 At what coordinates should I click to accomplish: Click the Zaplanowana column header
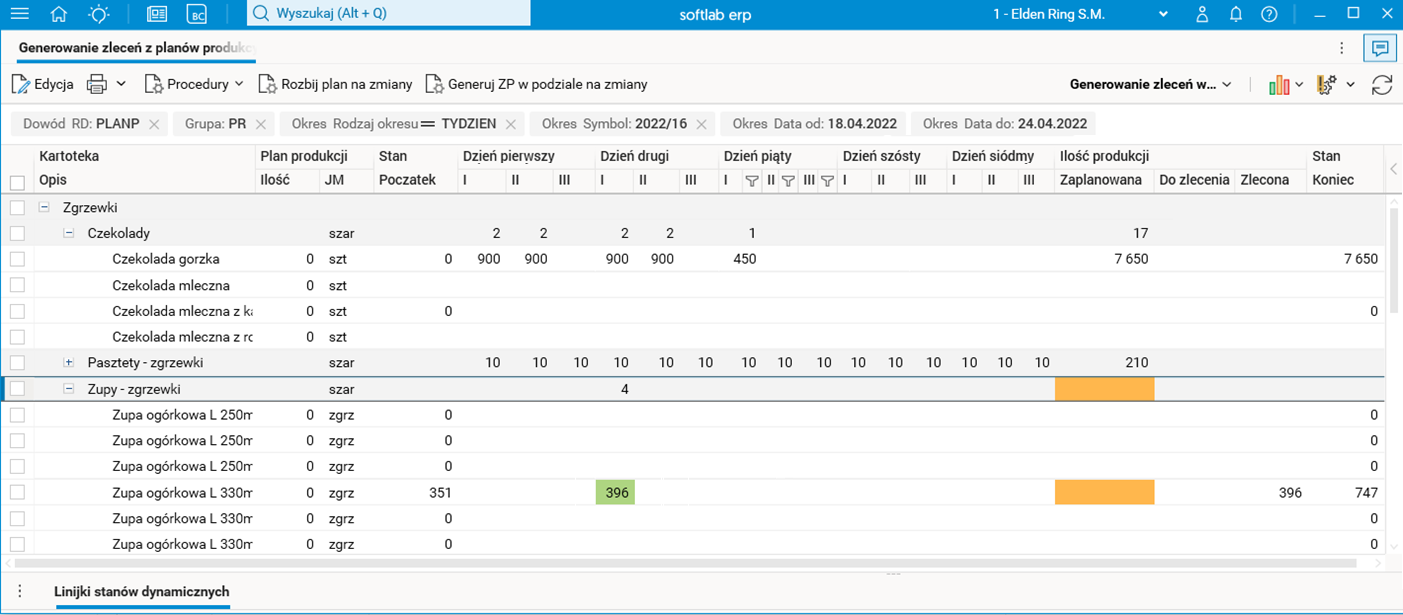[x=1100, y=180]
